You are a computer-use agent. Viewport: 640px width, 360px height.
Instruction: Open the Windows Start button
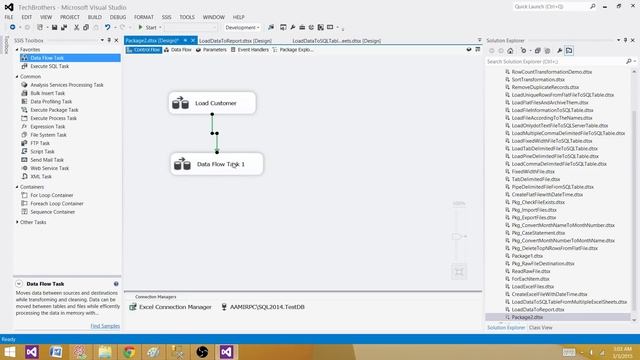click(10, 352)
